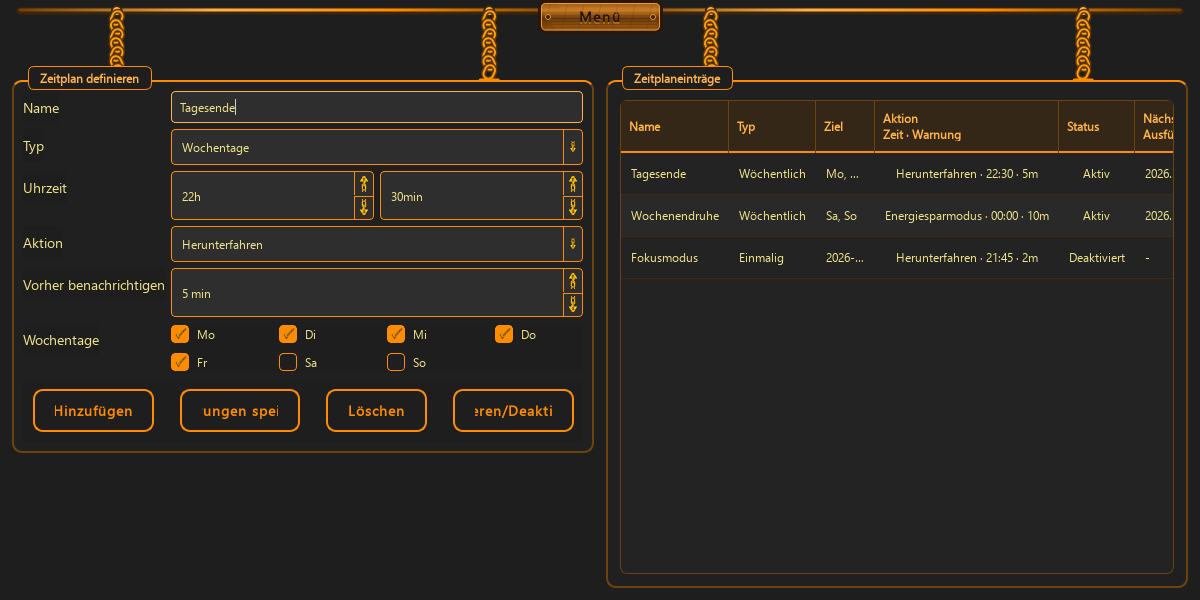1200x600 pixels.
Task: Expand Typ combo box arrow
Action: pyautogui.click(x=573, y=147)
